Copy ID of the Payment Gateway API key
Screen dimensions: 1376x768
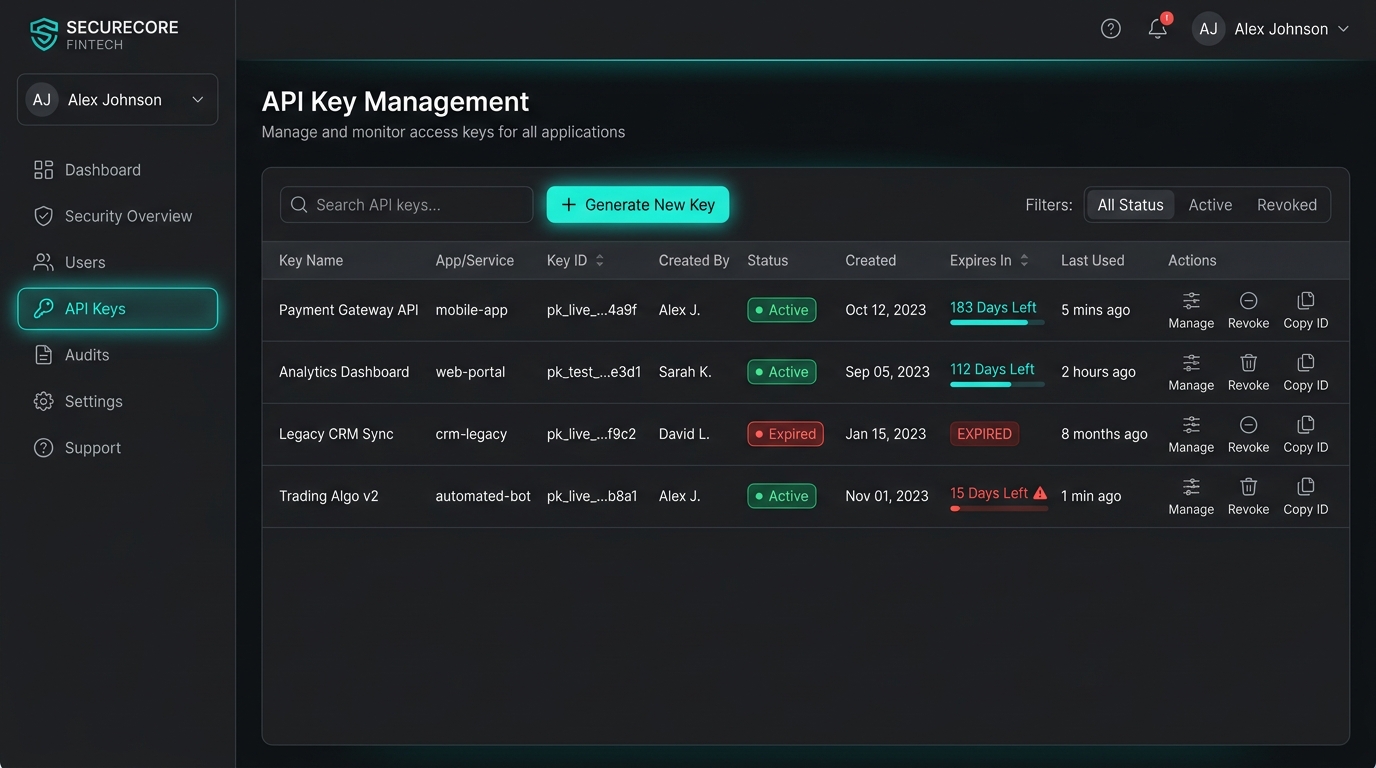tap(1305, 310)
